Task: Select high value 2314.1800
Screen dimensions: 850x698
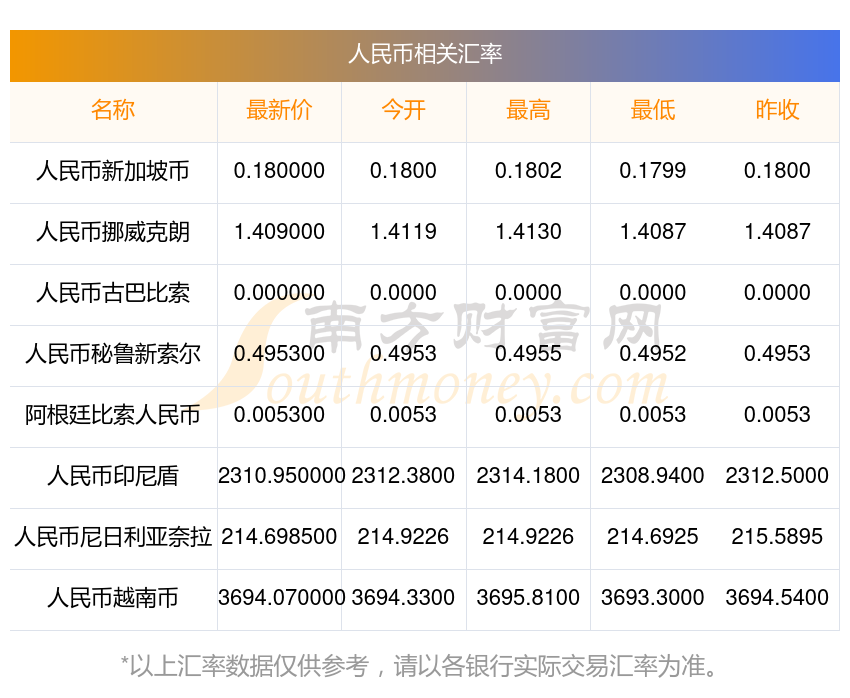Action: coord(528,476)
